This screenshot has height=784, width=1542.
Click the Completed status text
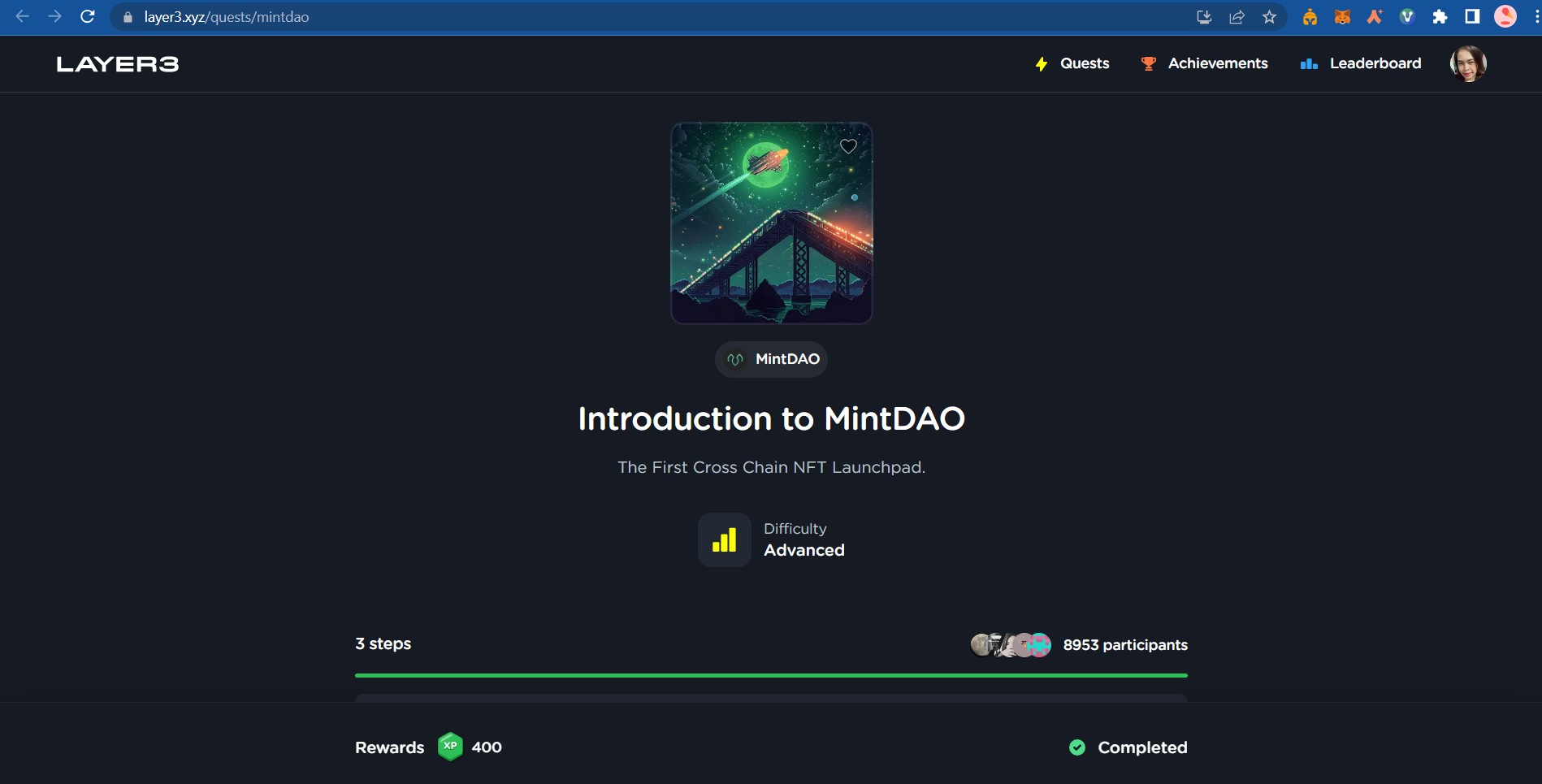tap(1142, 747)
